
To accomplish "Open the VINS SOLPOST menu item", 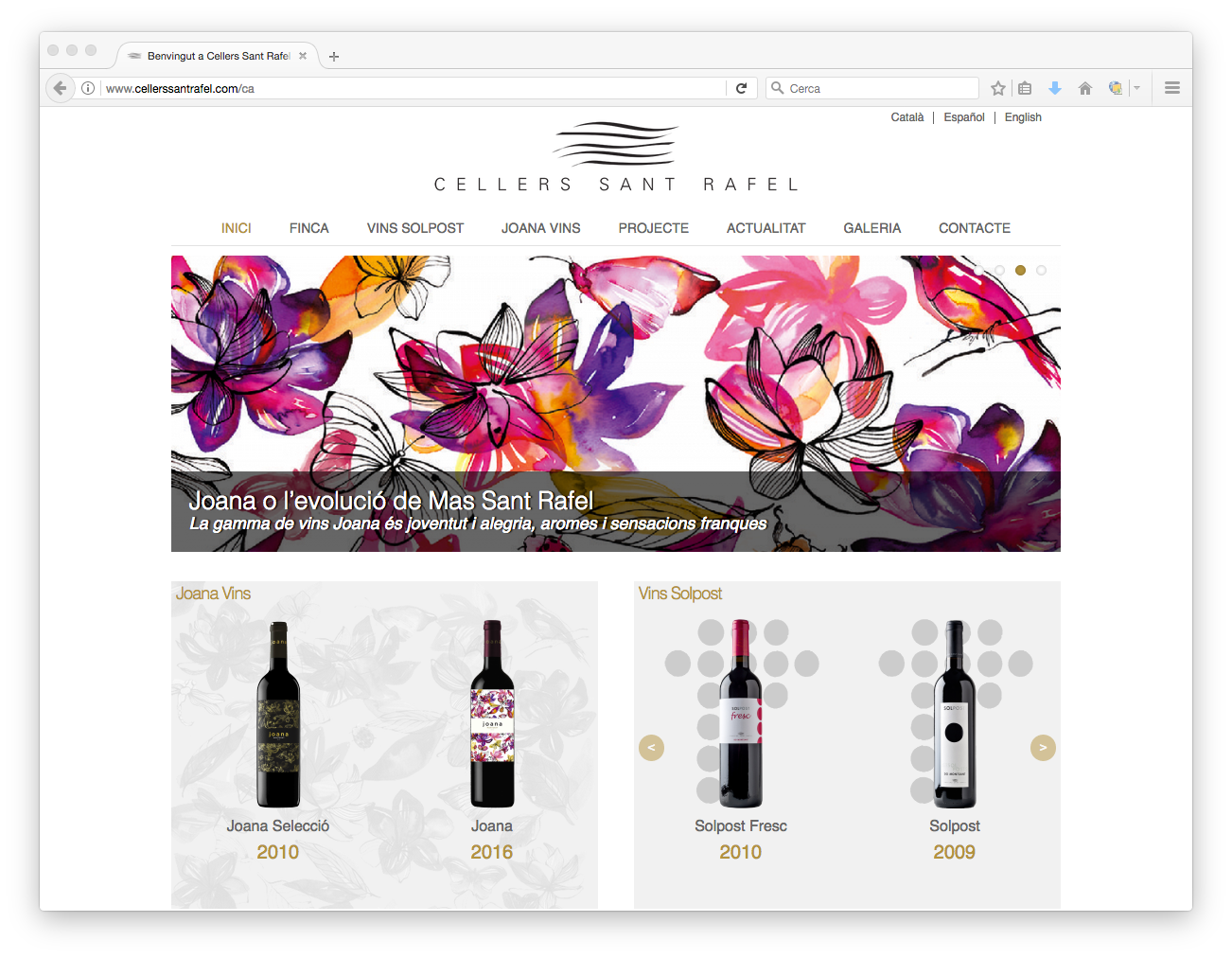I will 415,228.
